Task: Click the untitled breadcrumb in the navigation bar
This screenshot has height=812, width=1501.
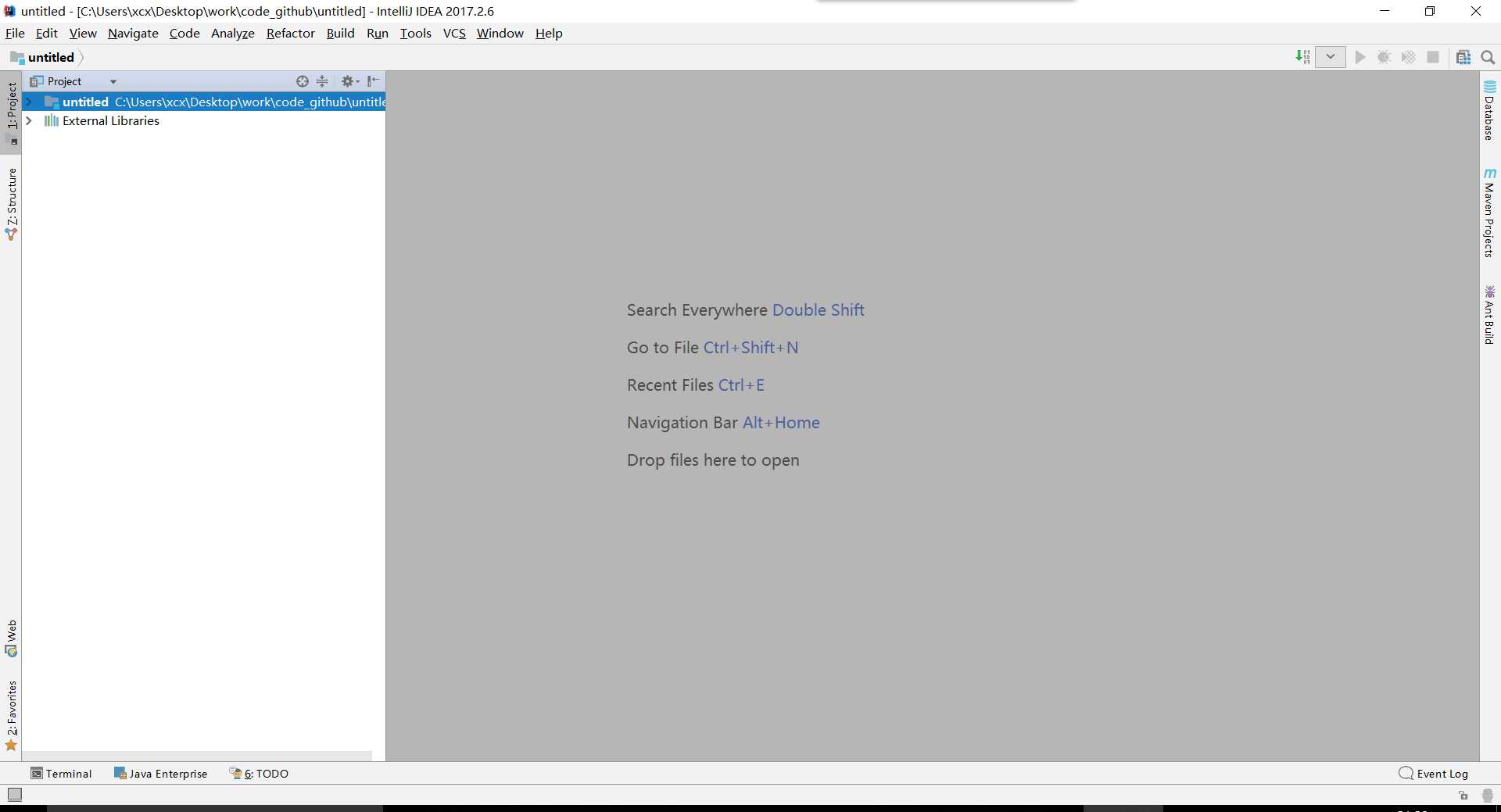Action: tap(51, 57)
